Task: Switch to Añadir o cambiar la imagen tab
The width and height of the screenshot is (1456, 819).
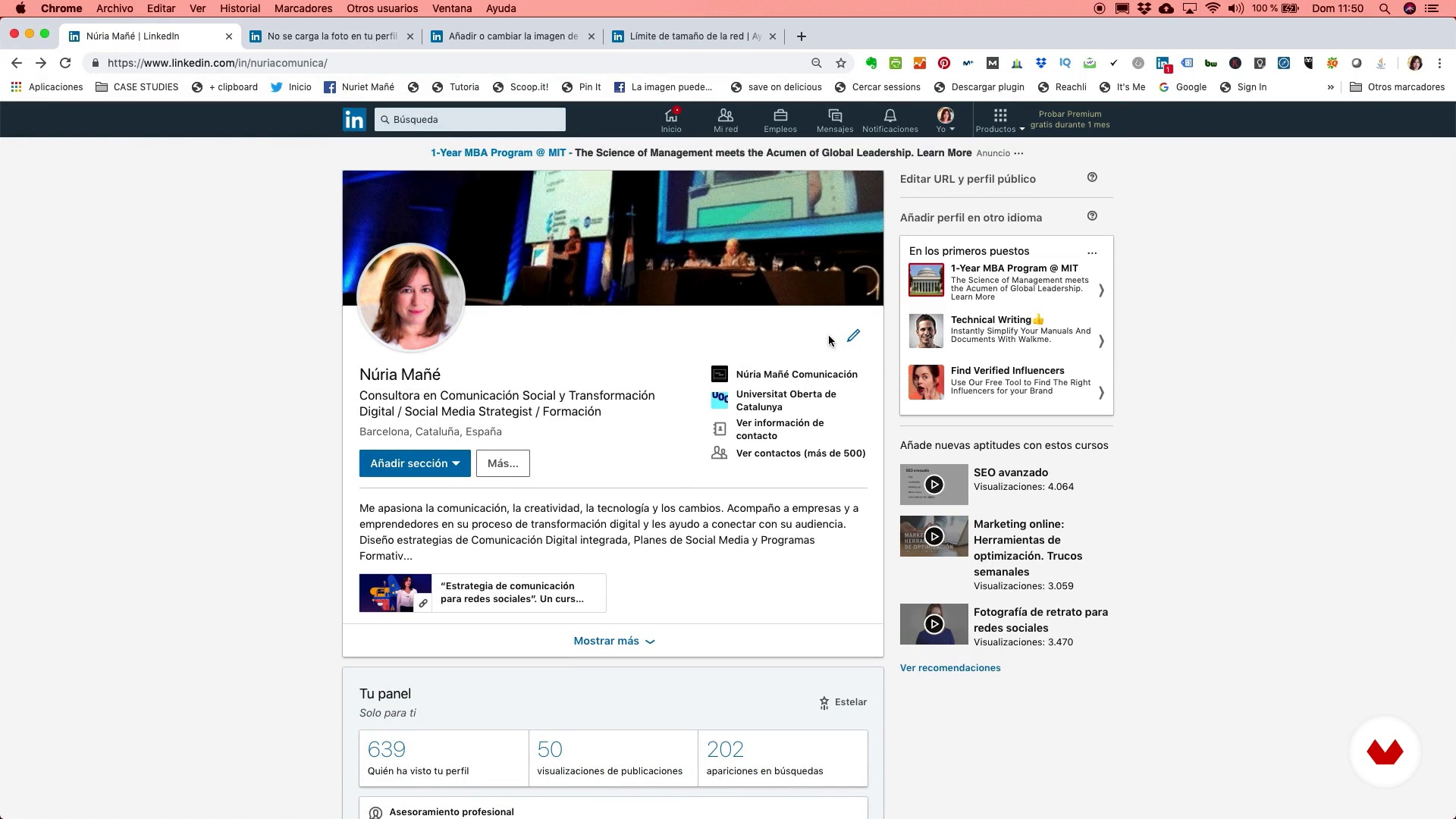Action: tap(513, 36)
